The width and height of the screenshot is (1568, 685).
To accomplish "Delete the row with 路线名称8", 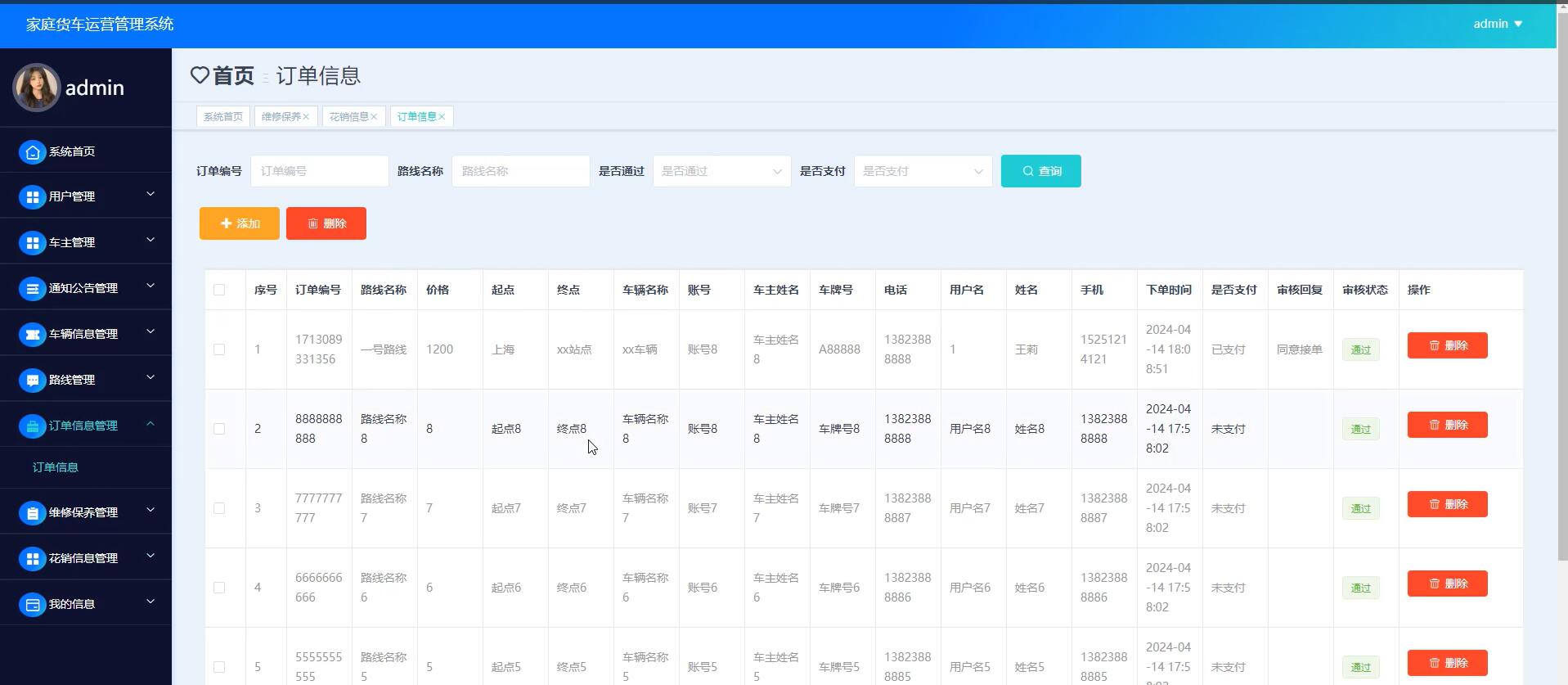I will [x=1447, y=425].
